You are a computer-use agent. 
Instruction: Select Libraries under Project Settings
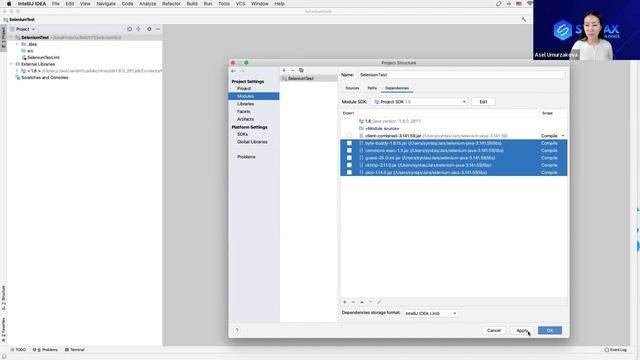point(245,104)
